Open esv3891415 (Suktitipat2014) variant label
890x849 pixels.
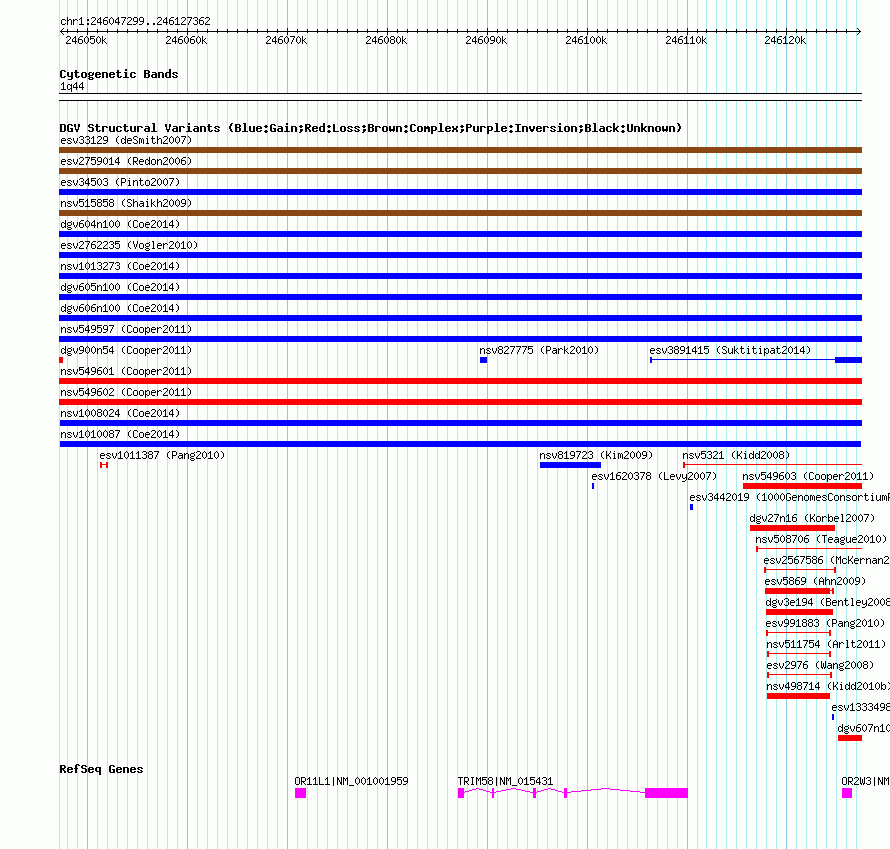coord(730,350)
